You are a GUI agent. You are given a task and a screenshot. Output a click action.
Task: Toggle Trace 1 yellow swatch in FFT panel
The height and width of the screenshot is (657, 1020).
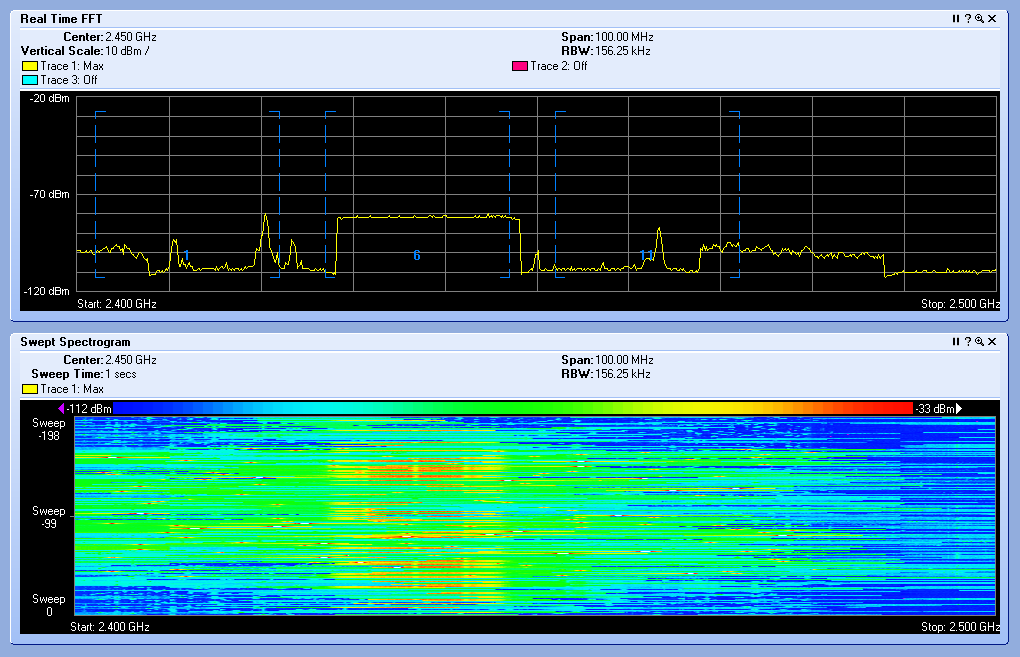pos(29,66)
